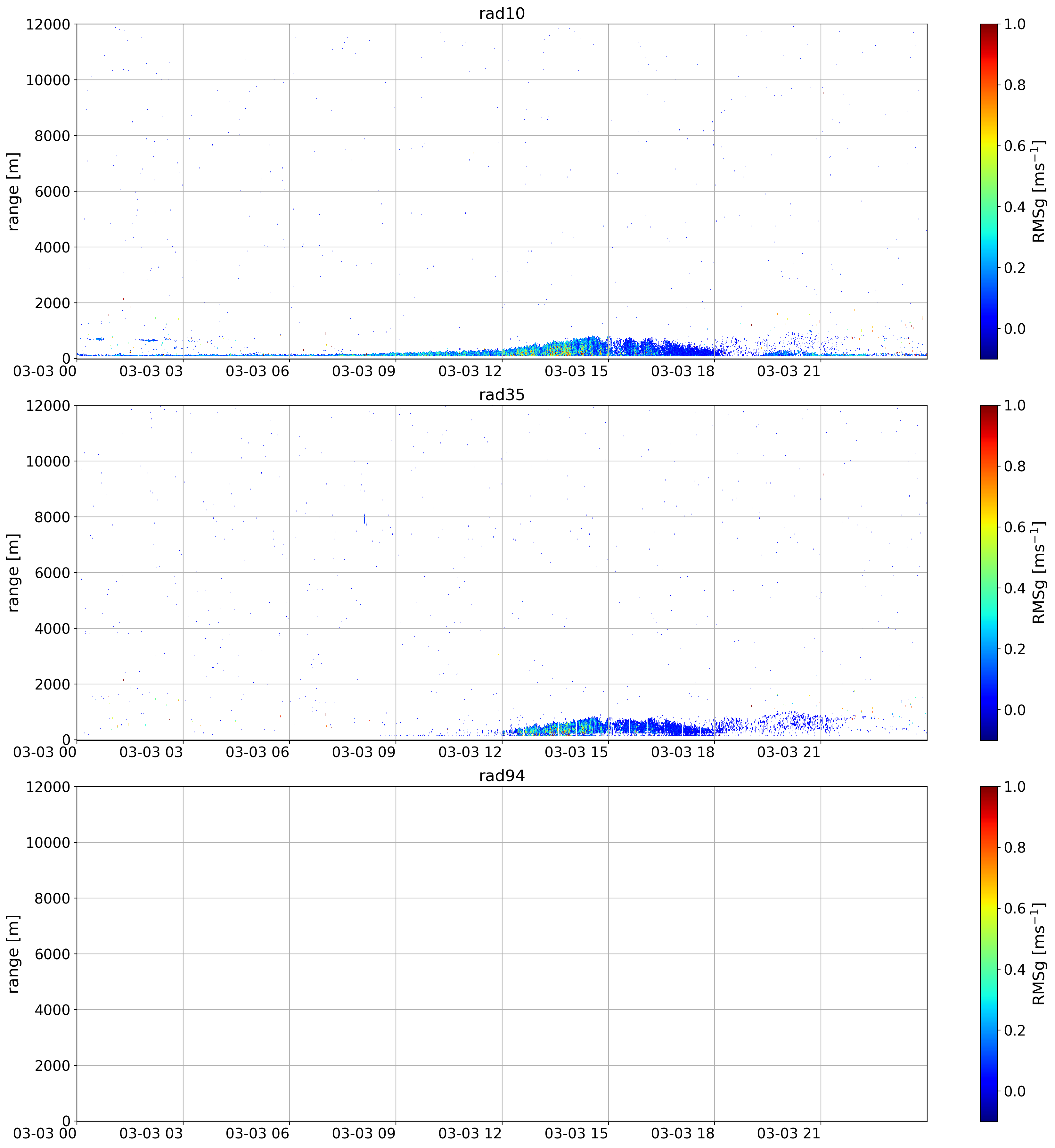Click the 6000 y-tick on rad10 plot
This screenshot has height=1148, width=1055.
pos(53,191)
